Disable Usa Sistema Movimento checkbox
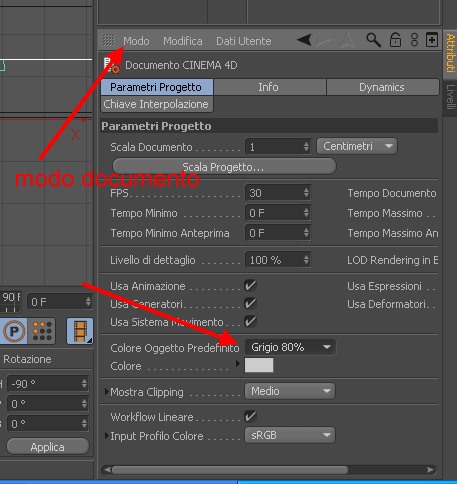 (x=250, y=322)
